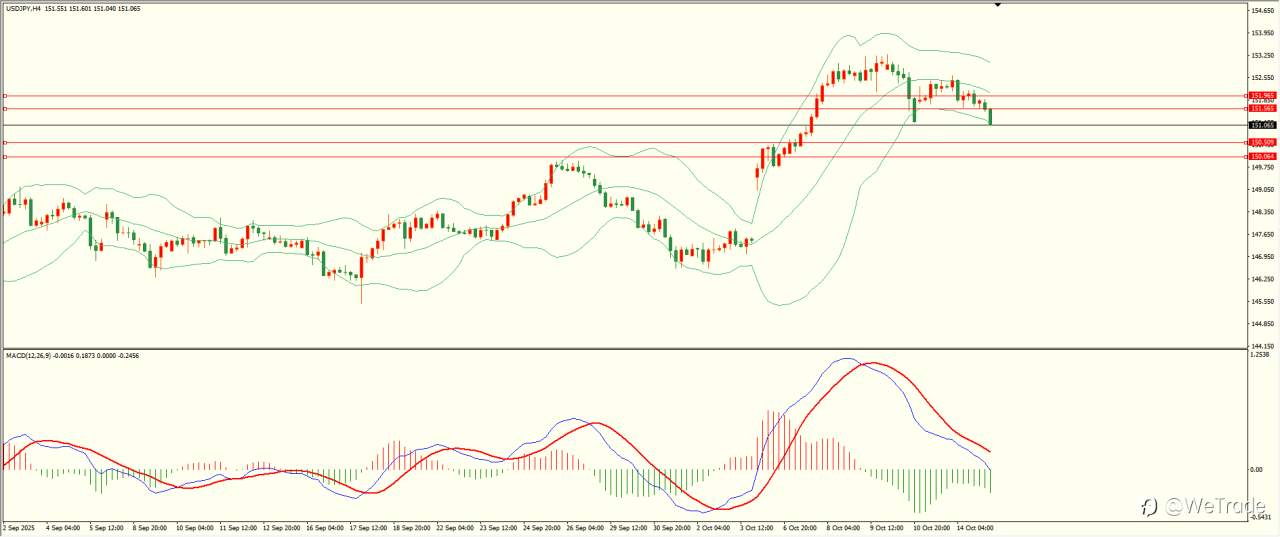This screenshot has height=537, width=1280.
Task: Select left handle of 151.965 horizontal line
Action: [6, 96]
